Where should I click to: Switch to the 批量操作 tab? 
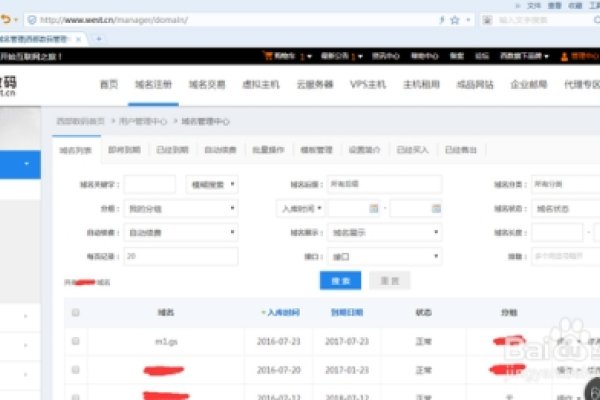(268, 150)
